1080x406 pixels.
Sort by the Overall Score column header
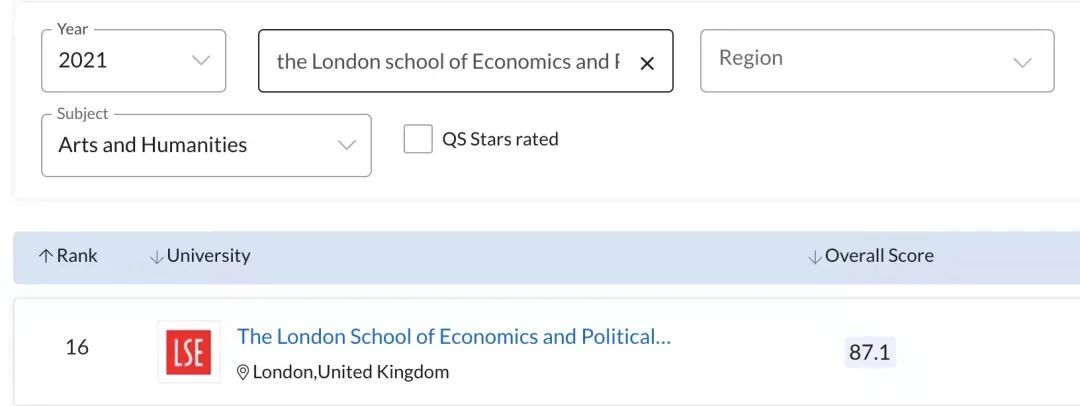point(879,256)
